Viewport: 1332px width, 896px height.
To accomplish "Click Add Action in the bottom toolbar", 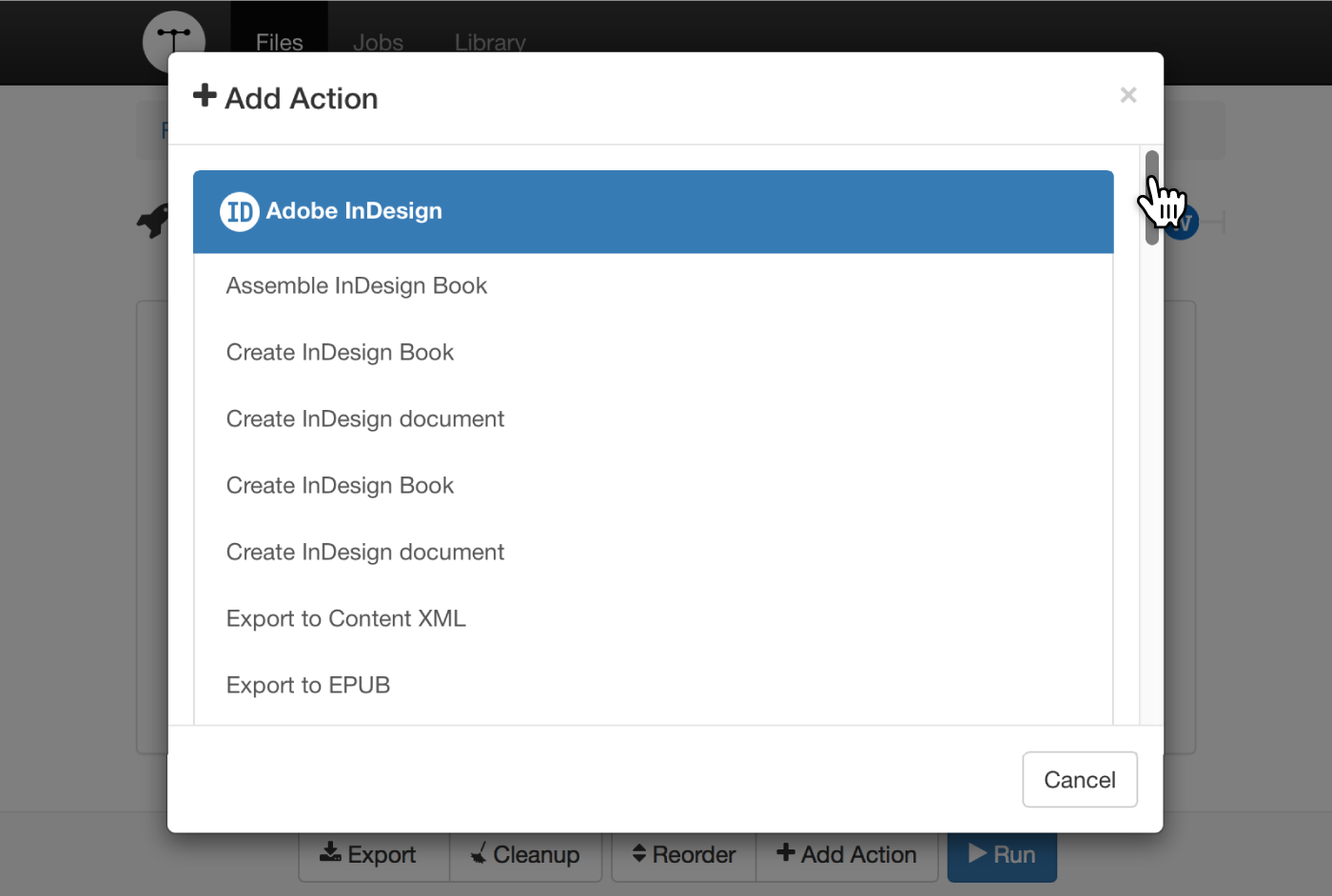I will 847,855.
